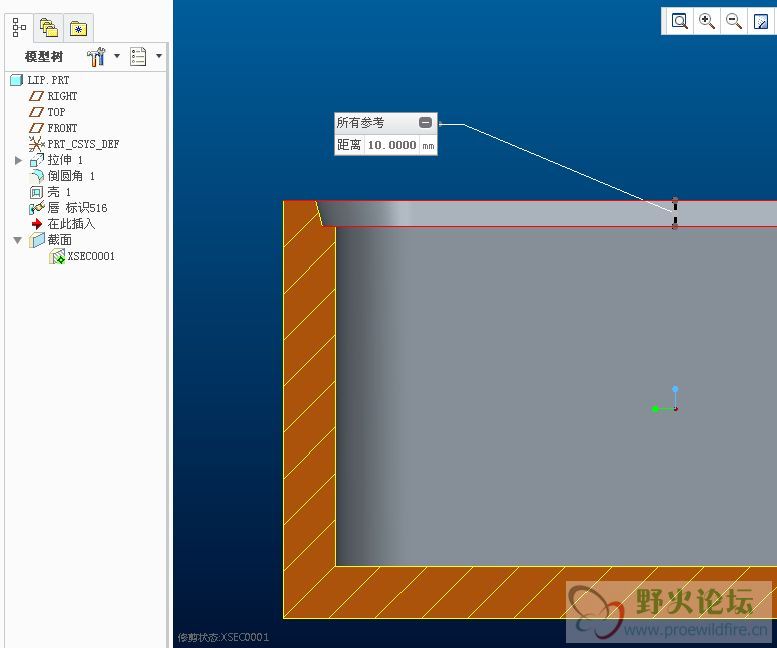The height and width of the screenshot is (648, 777).
Task: Click the 唇 lip feature icon
Action: [x=37, y=208]
